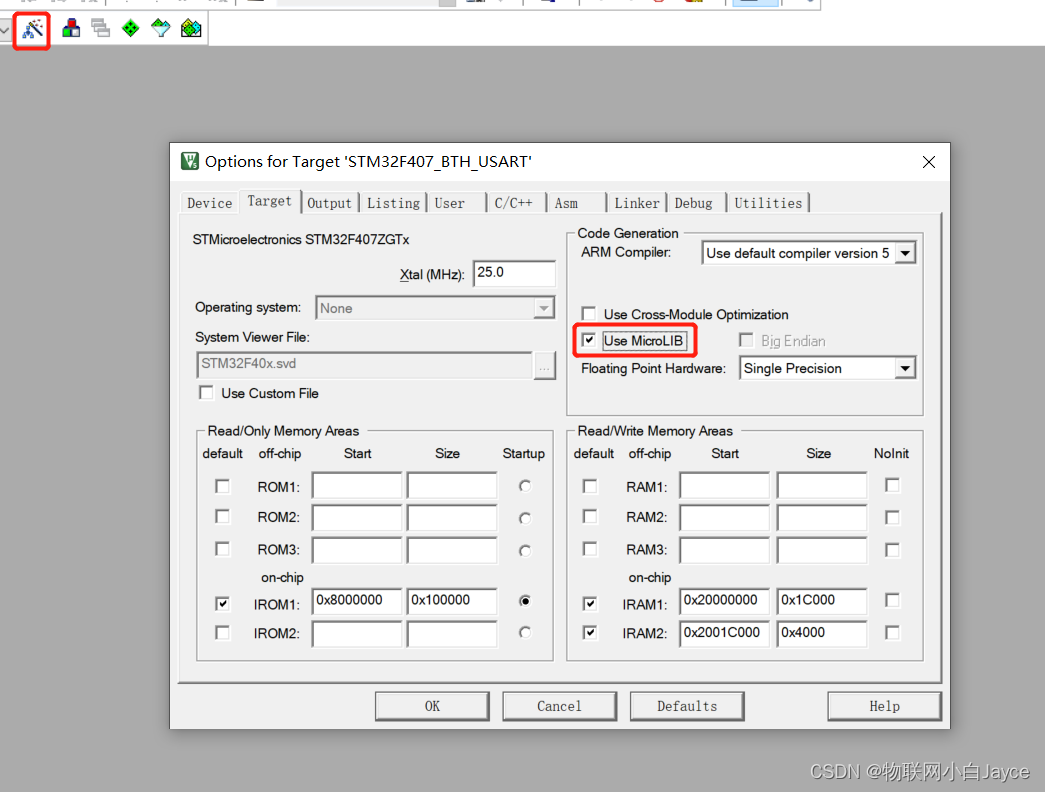Open the Select Software Packs icon
This screenshot has width=1045, height=792.
161,28
